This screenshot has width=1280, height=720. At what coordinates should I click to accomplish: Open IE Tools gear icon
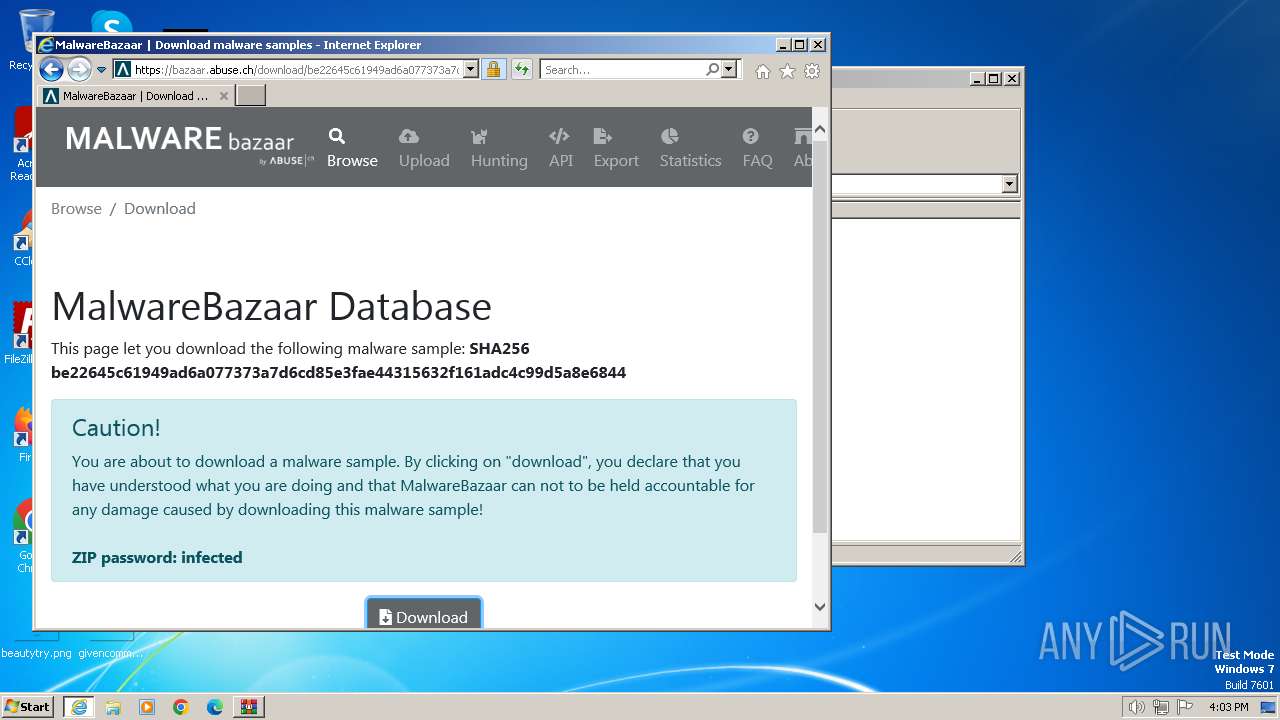point(812,71)
